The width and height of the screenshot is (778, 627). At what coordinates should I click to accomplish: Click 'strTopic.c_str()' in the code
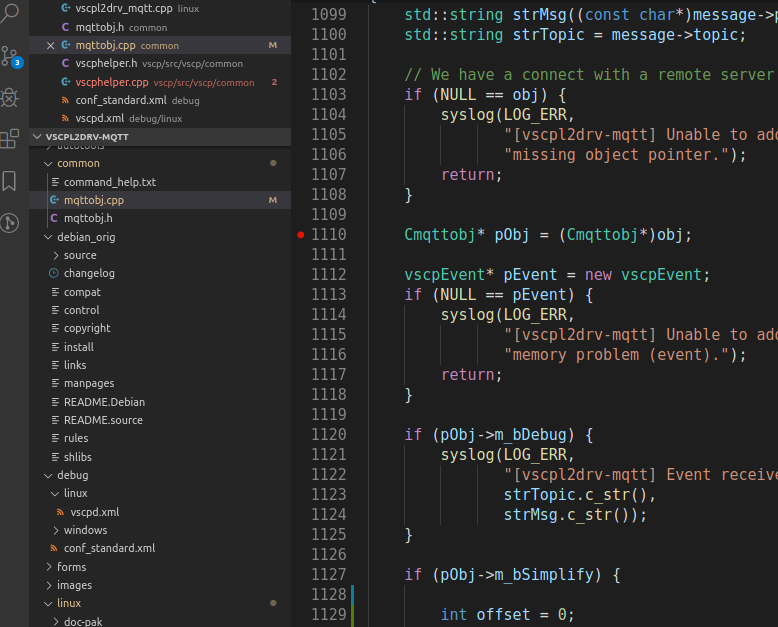pyautogui.click(x=575, y=495)
